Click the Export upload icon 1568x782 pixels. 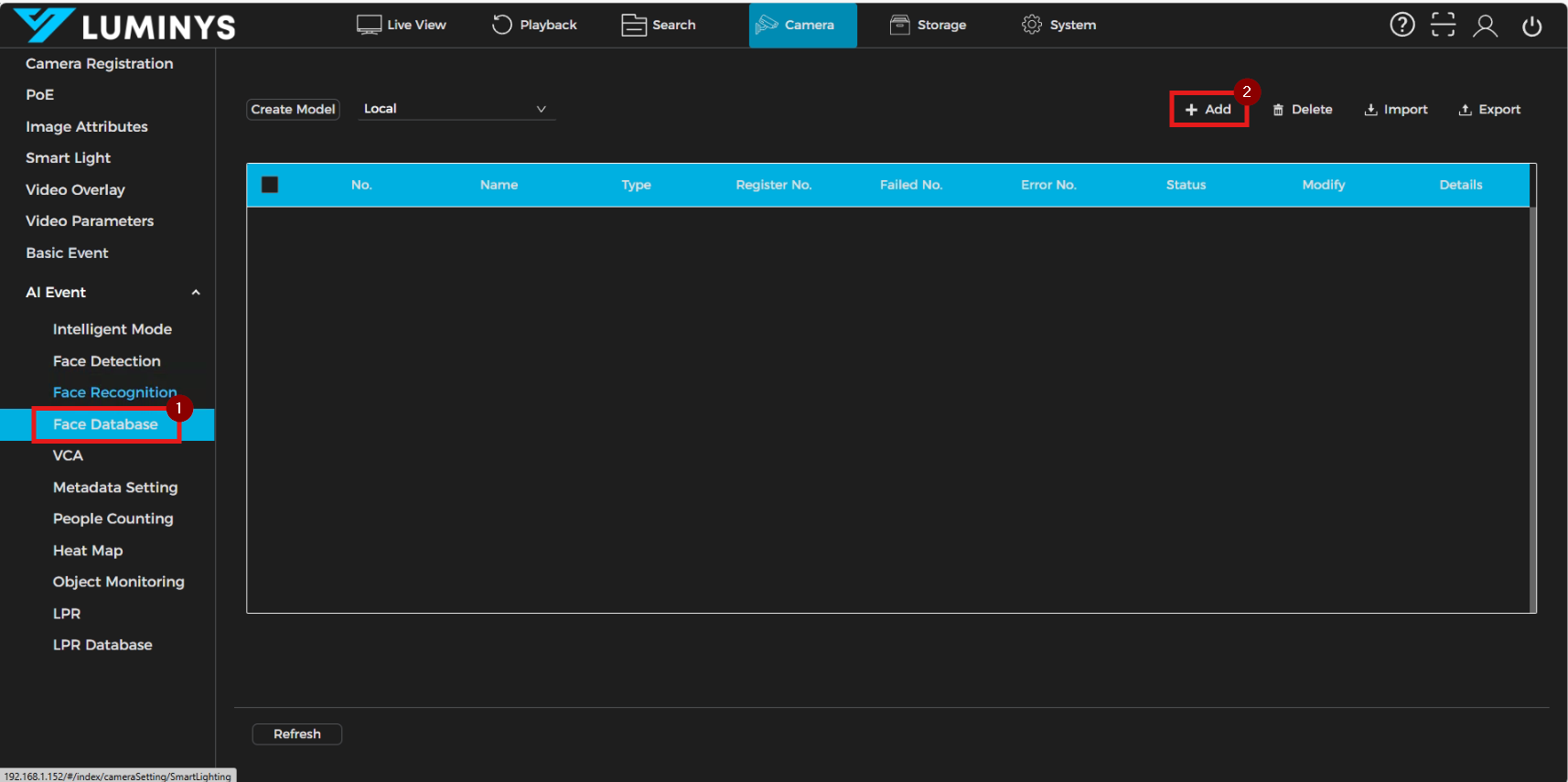1465,110
